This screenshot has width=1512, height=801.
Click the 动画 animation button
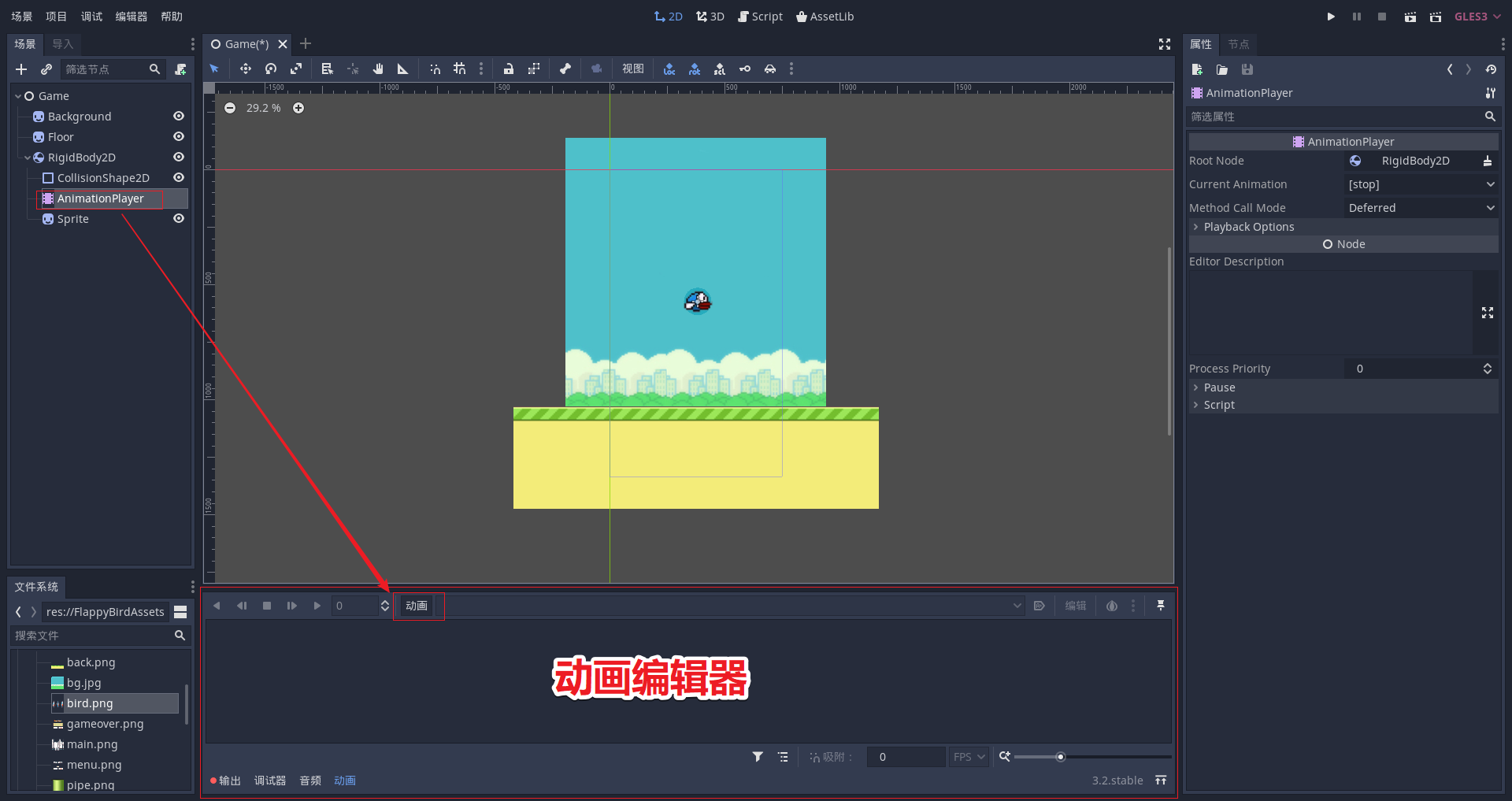point(417,606)
